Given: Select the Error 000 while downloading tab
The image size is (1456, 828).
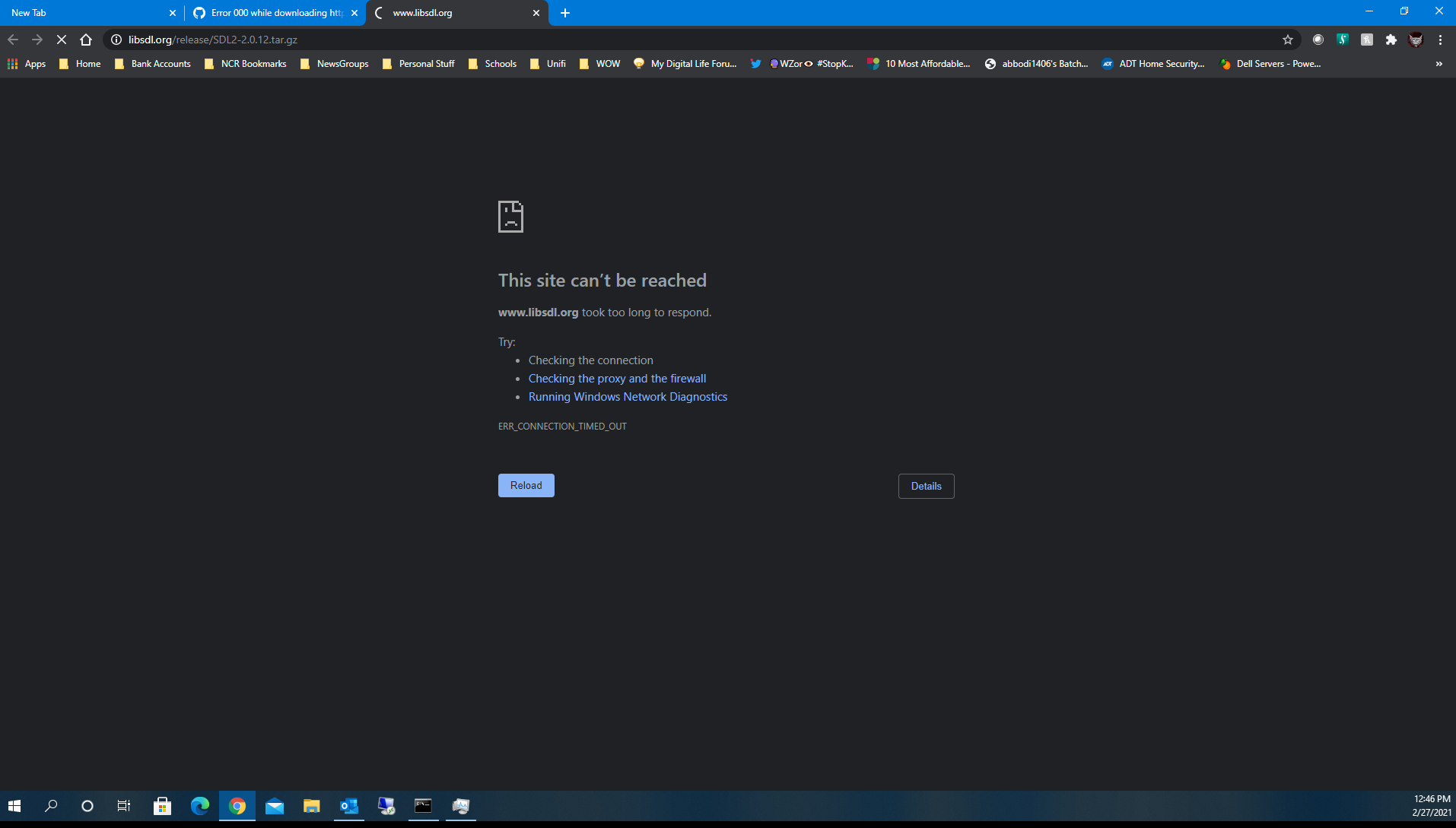Looking at the screenshot, I should (270, 13).
